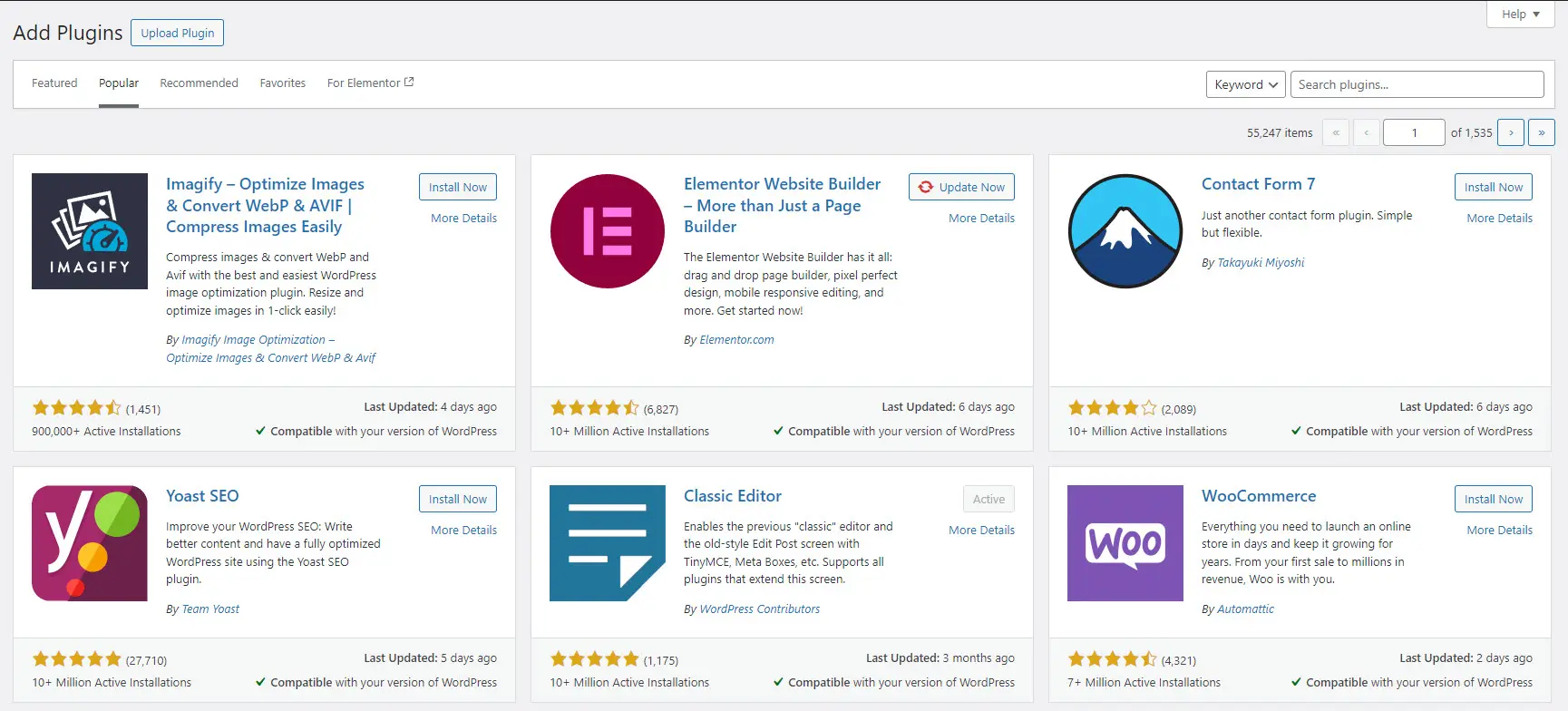The width and height of the screenshot is (1568, 711).
Task: Open the Yoast SEO title link
Action: click(x=202, y=496)
